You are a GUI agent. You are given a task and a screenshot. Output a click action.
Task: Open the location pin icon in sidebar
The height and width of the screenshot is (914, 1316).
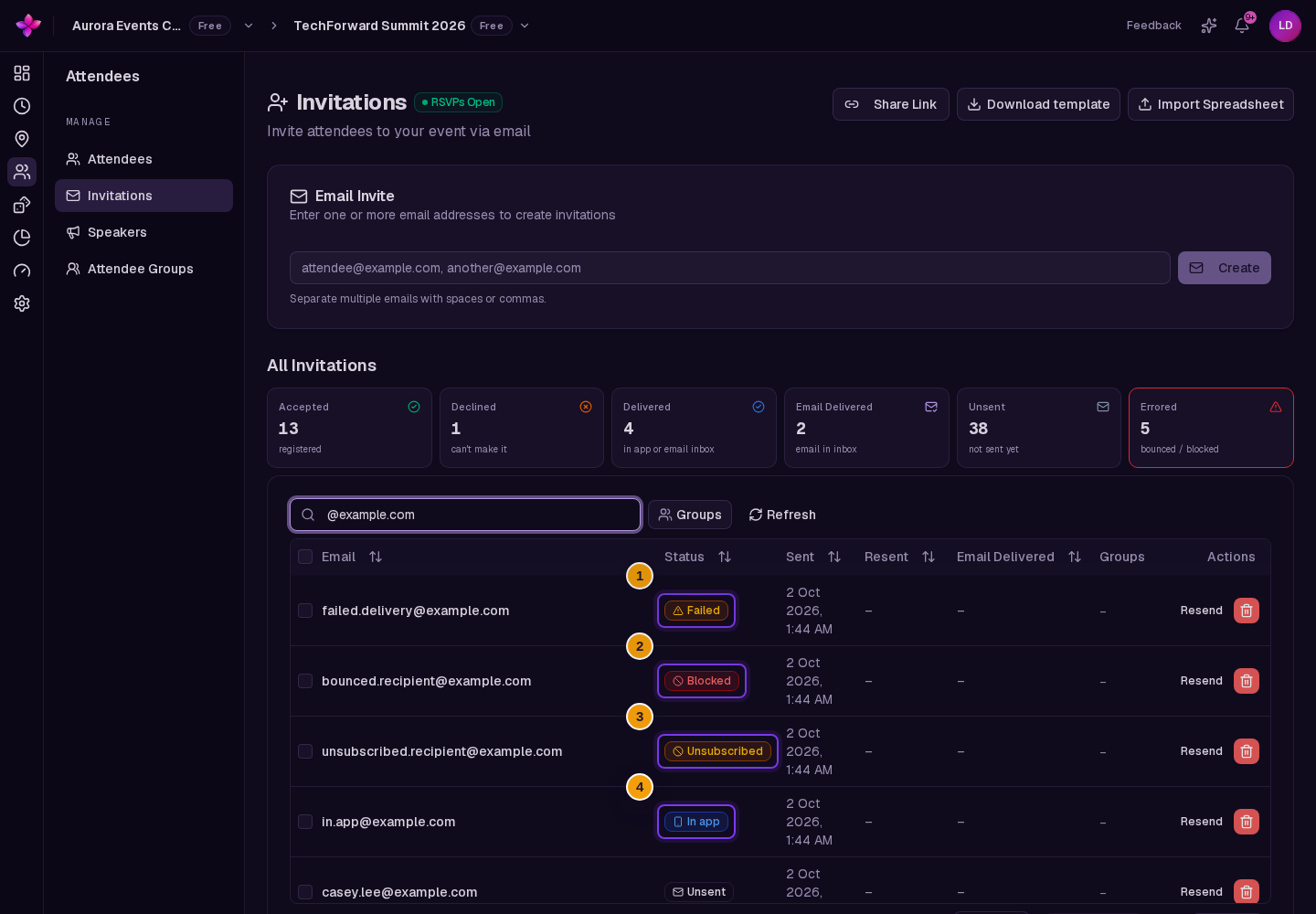22,139
